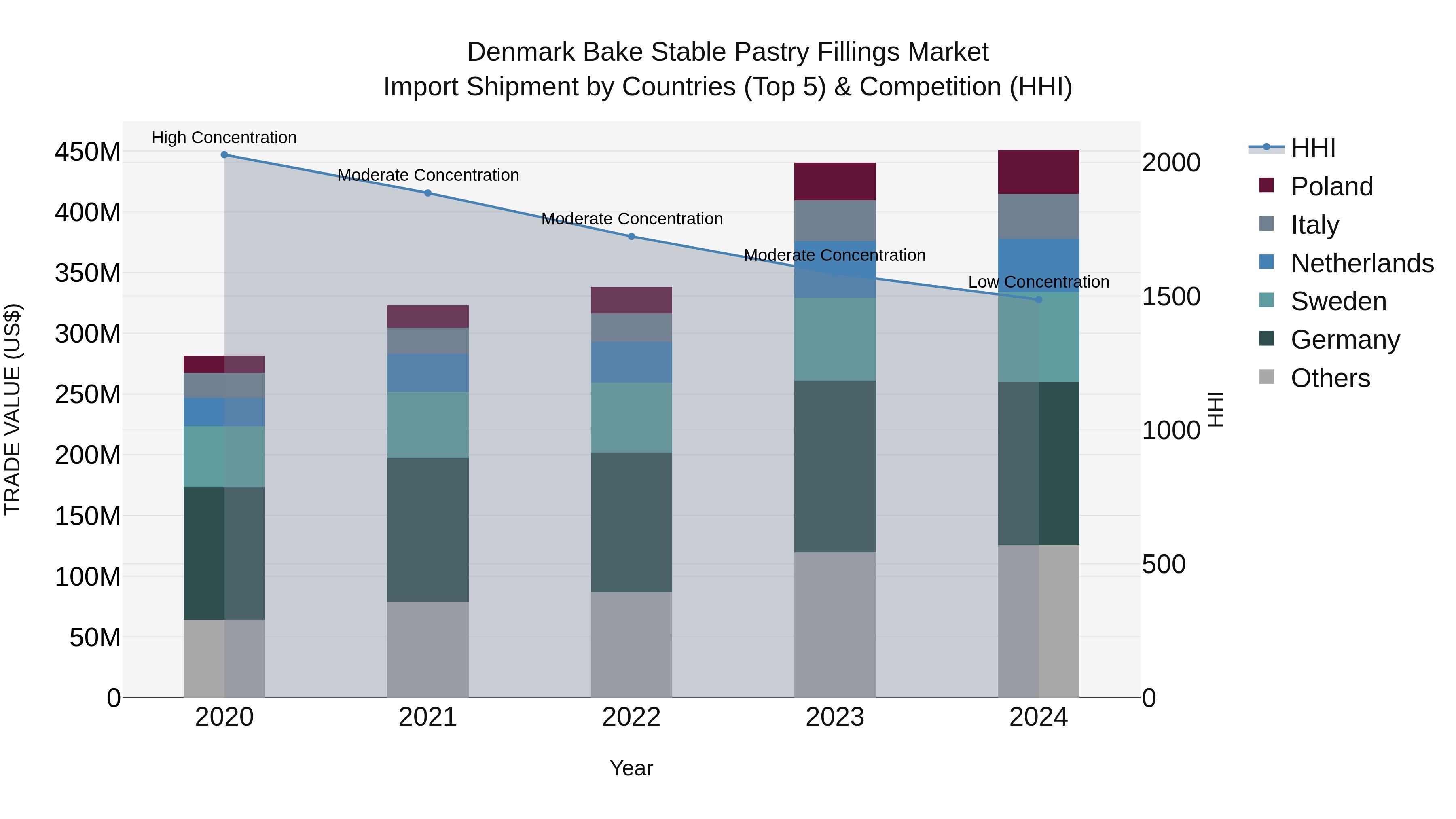Click the 2023 Germany bar segment
The image size is (1456, 819).
click(x=835, y=467)
